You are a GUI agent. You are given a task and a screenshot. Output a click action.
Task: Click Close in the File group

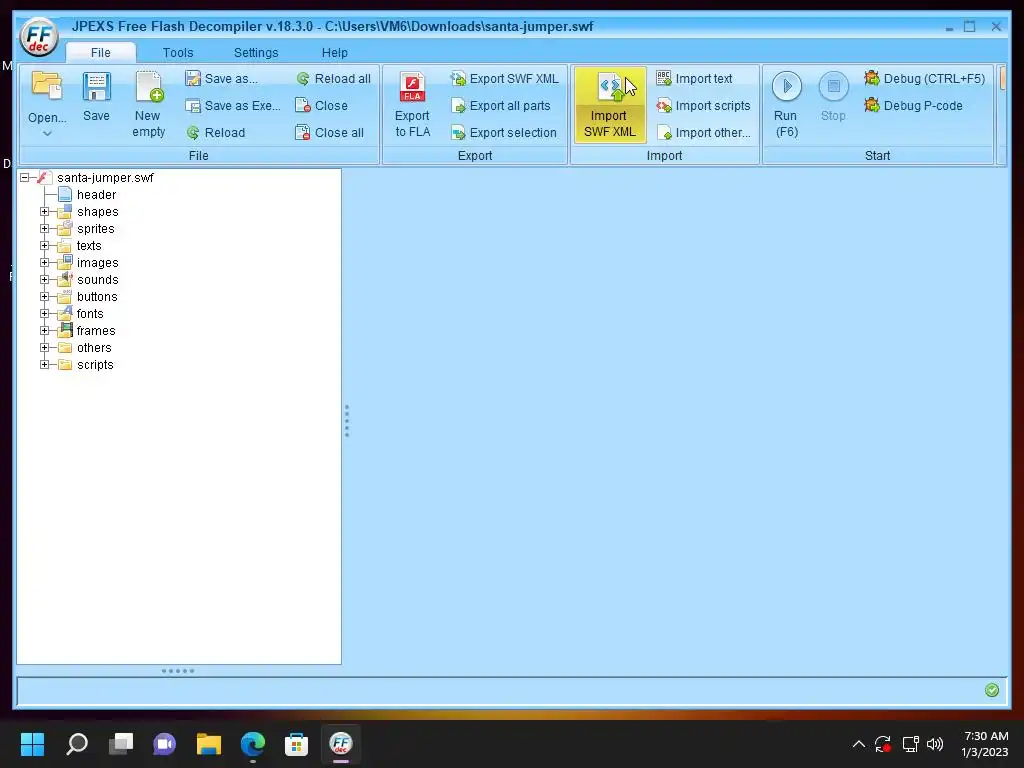[322, 105]
